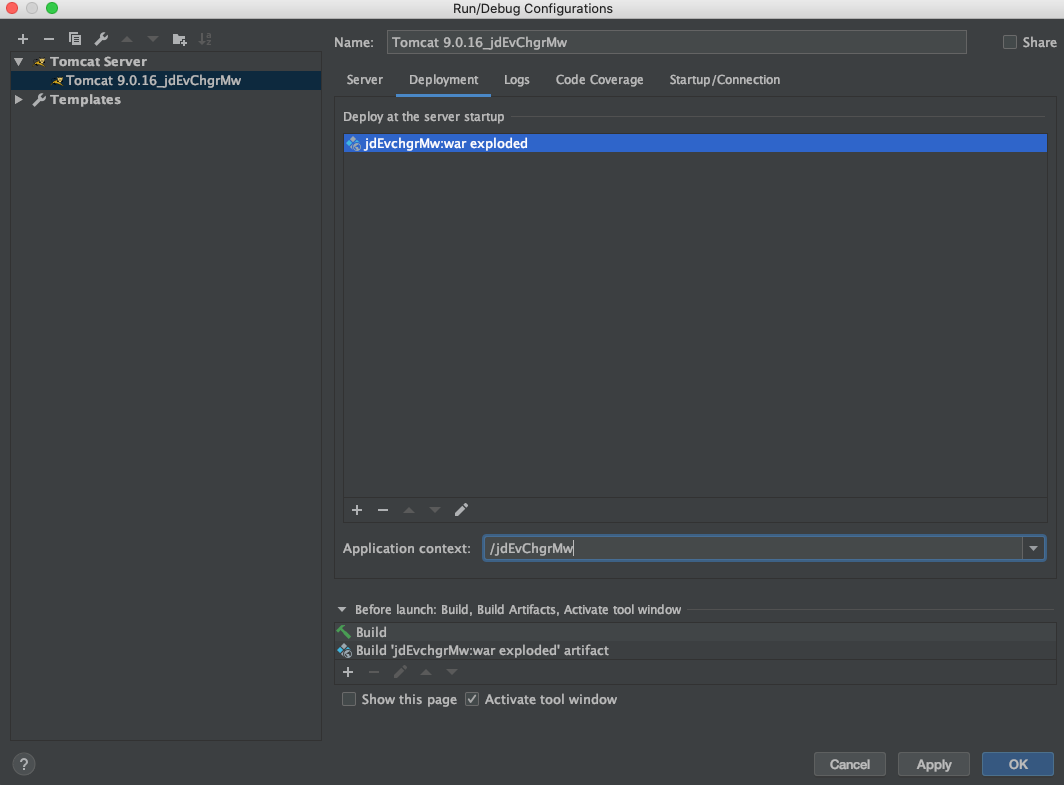Edit the selected deployment artifact
Screen dimensions: 1064x785
[461, 510]
